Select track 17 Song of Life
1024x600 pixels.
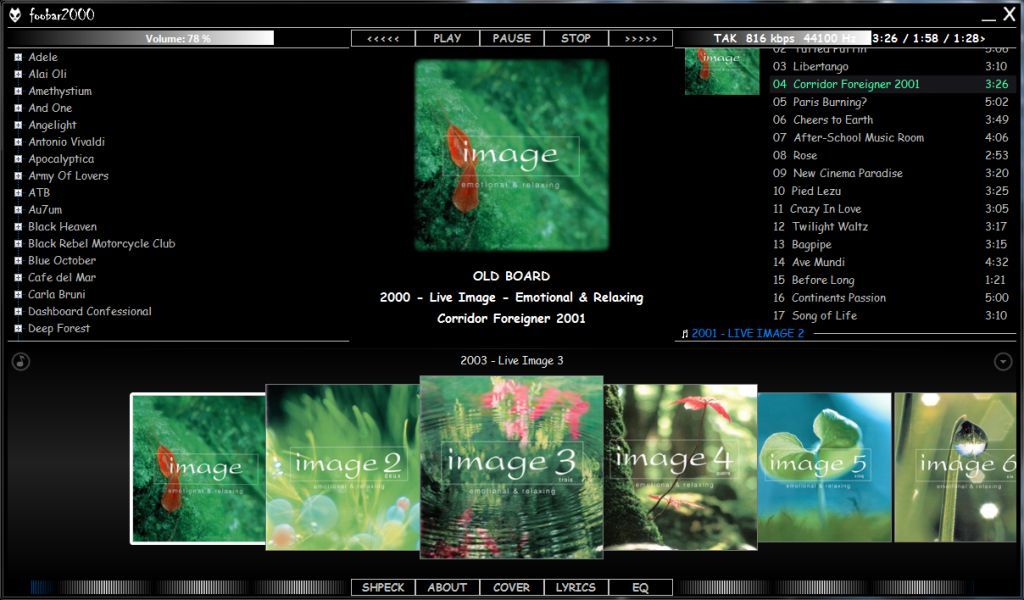tap(891, 316)
